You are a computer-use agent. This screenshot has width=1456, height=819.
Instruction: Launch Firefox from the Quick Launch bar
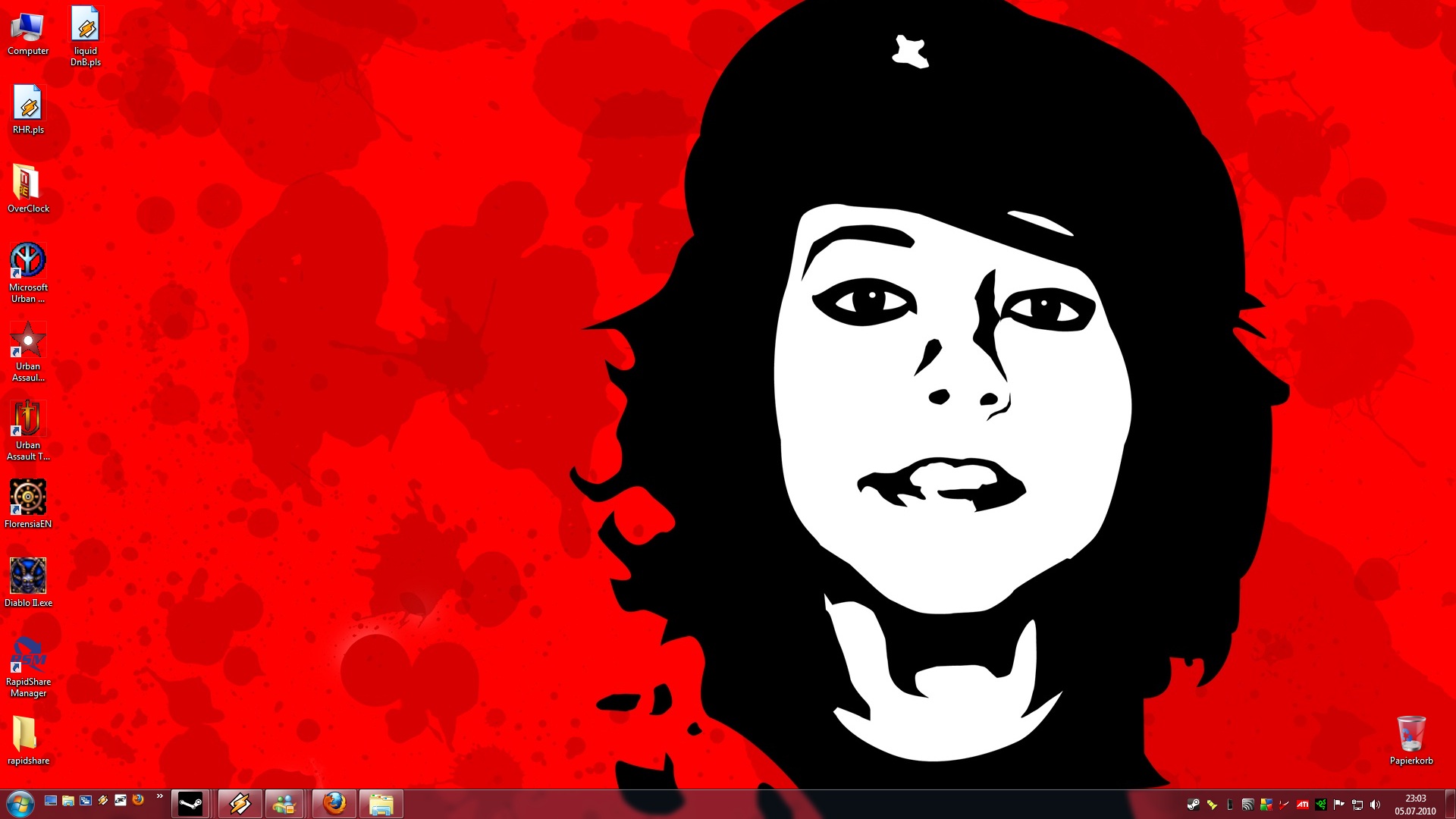tap(138, 800)
